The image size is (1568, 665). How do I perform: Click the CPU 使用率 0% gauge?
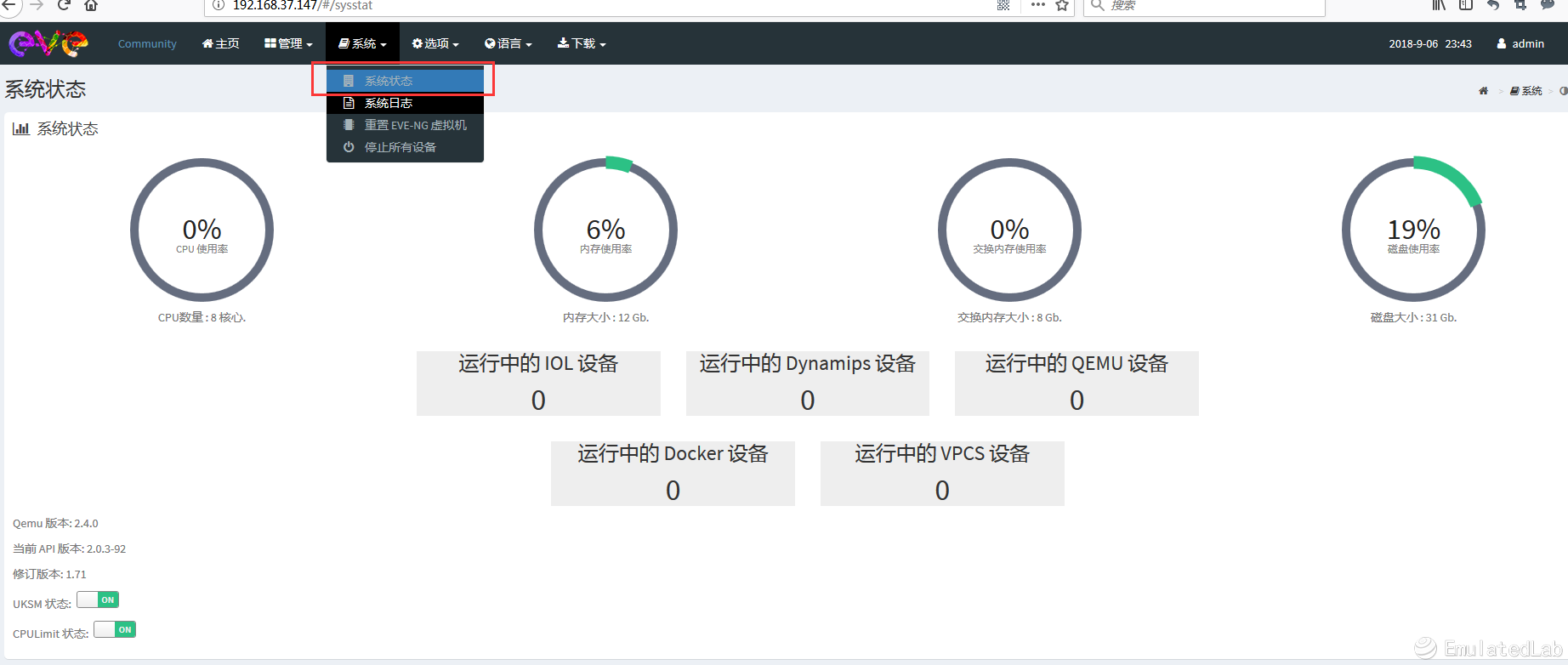(x=202, y=230)
